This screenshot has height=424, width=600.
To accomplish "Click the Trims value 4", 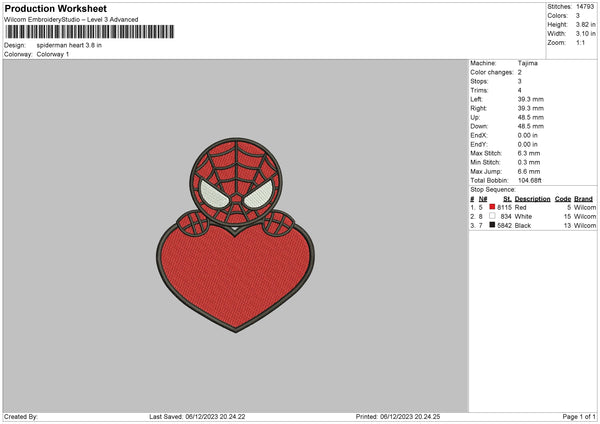I will tap(520, 90).
